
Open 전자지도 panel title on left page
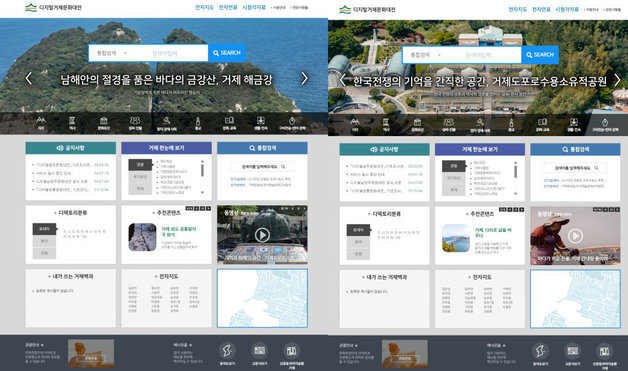tap(167, 276)
